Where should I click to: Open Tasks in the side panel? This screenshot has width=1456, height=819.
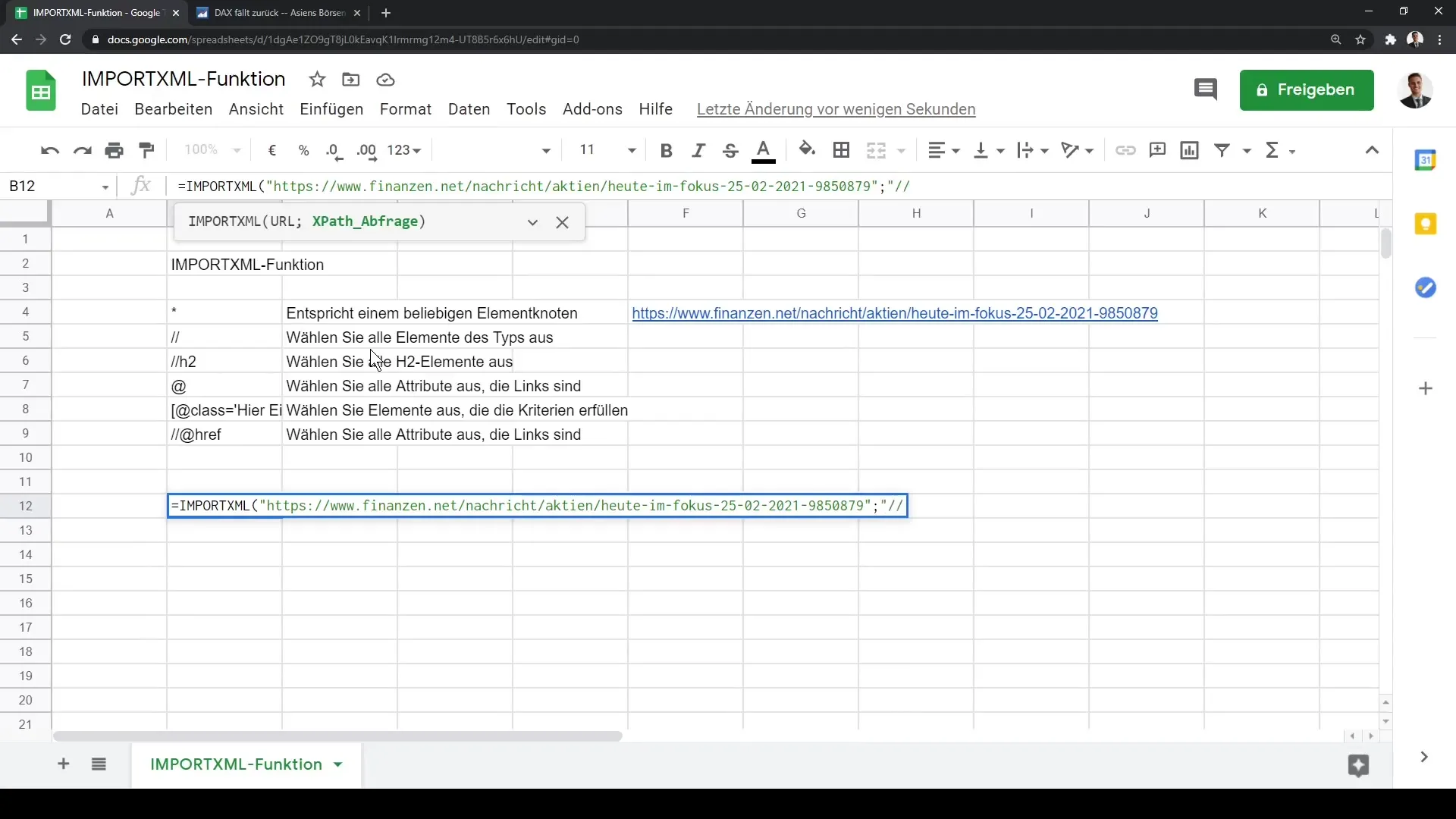(1426, 287)
